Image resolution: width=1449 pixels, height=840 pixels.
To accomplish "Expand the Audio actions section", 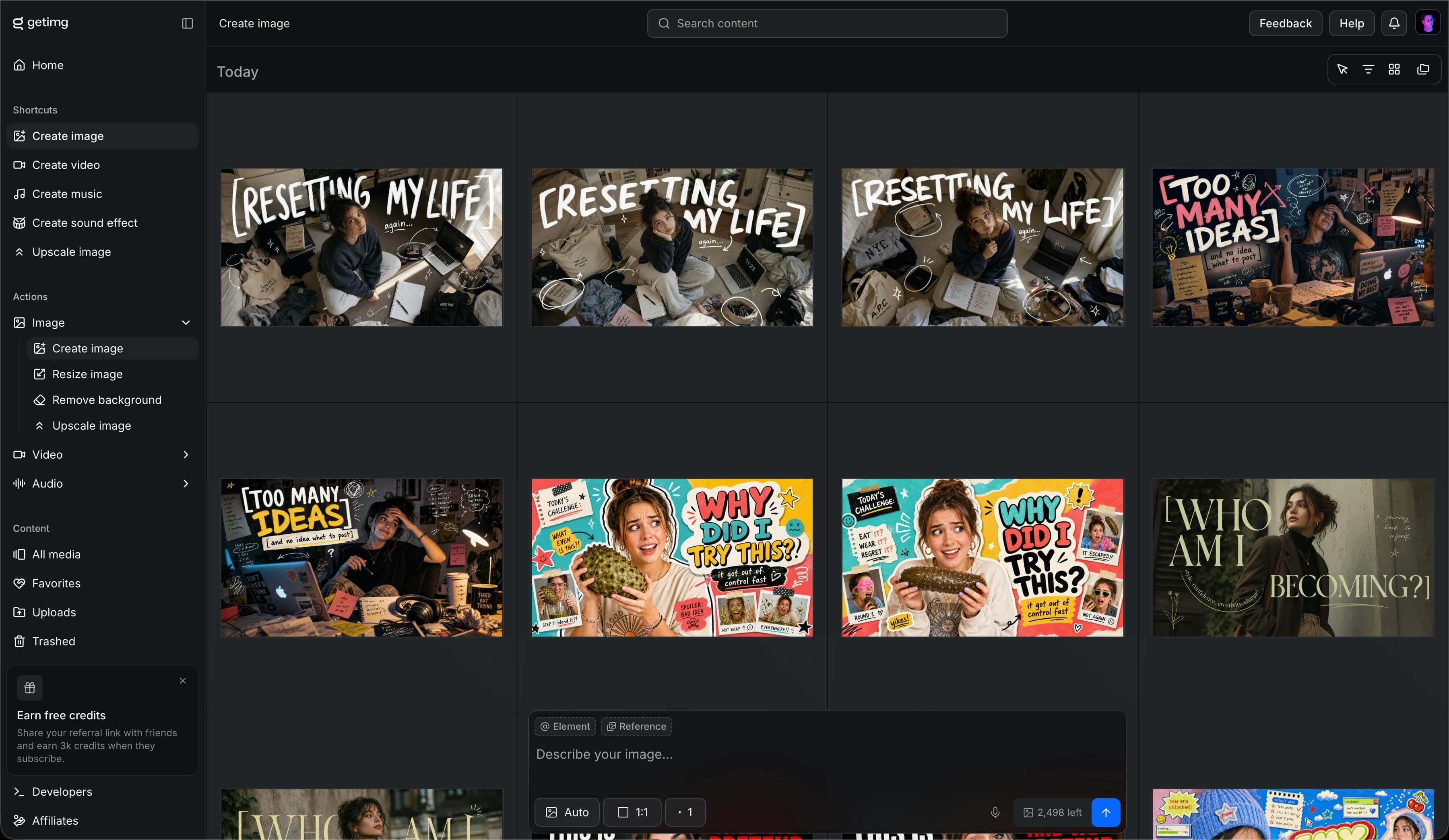I will point(186,484).
